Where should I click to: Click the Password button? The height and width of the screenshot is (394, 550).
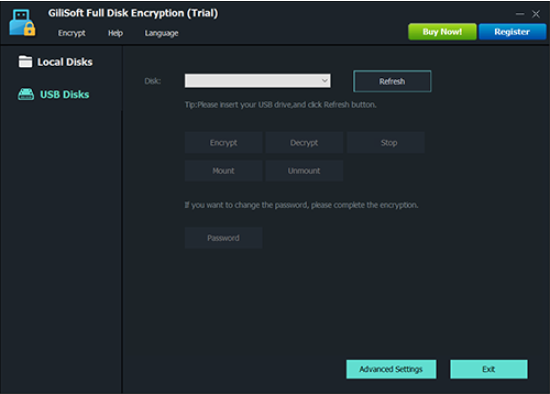click(x=223, y=238)
